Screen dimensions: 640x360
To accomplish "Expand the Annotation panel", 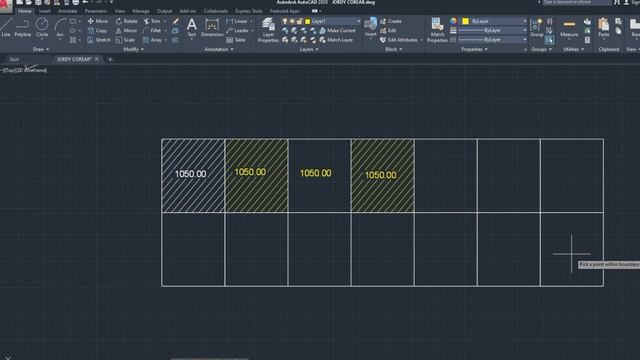I will 219,49.
